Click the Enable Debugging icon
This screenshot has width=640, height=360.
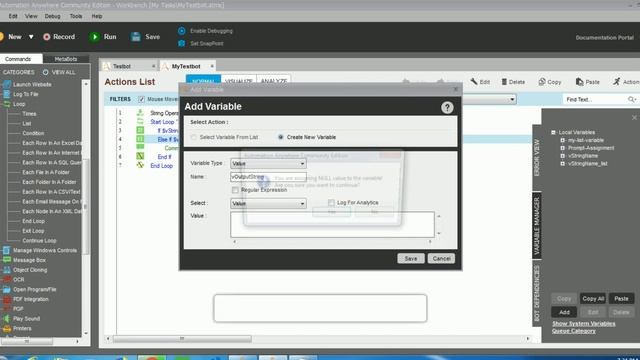pyautogui.click(x=182, y=31)
